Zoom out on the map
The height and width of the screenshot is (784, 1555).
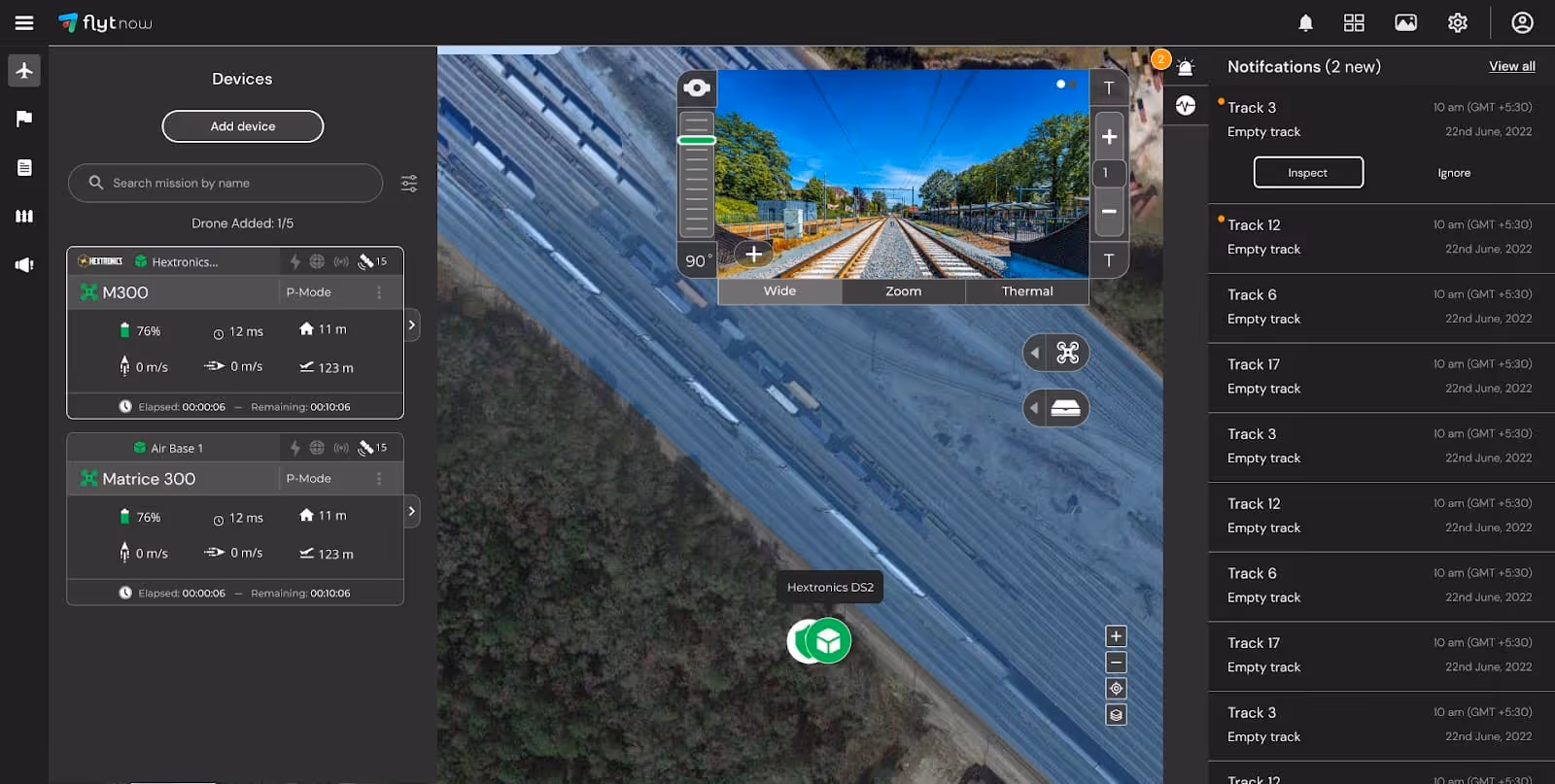1116,663
